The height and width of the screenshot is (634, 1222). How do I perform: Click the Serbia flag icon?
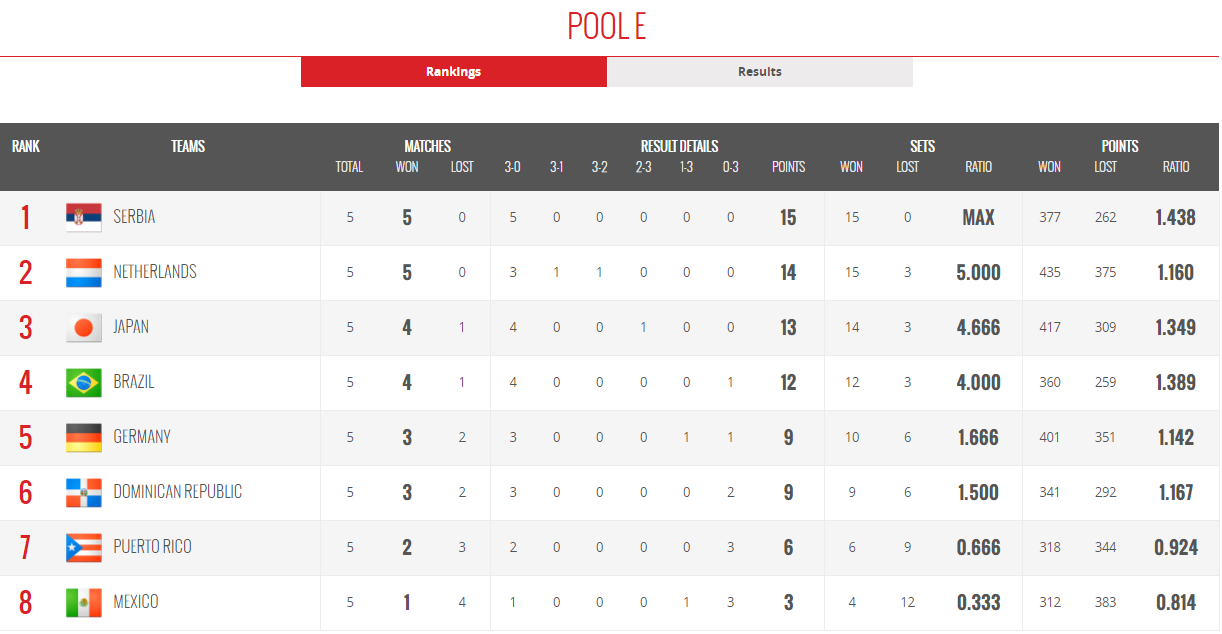[x=83, y=217]
